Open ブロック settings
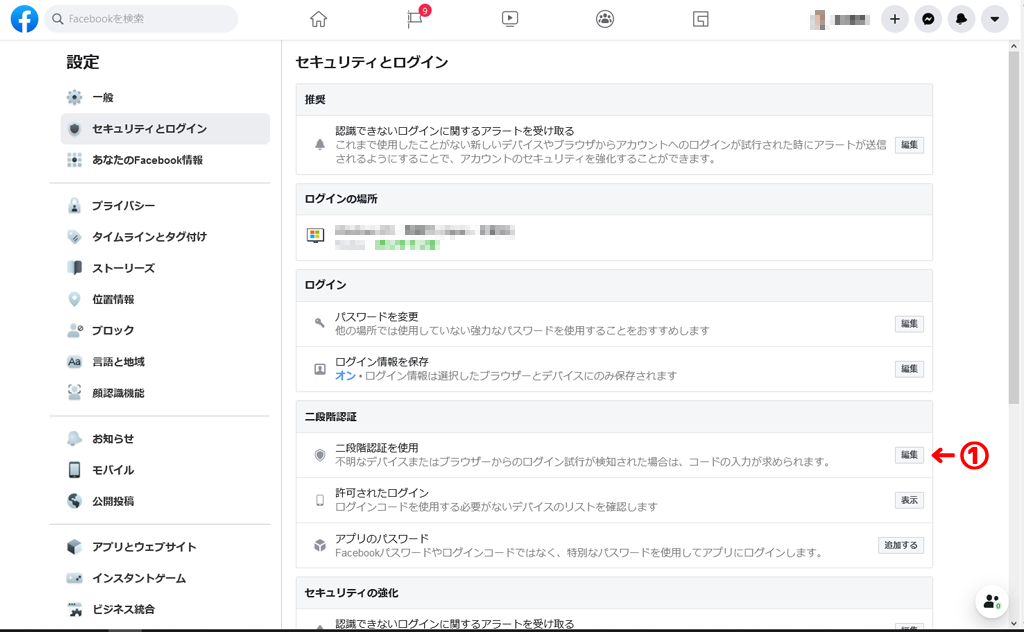The width and height of the screenshot is (1024, 632). (x=165, y=330)
